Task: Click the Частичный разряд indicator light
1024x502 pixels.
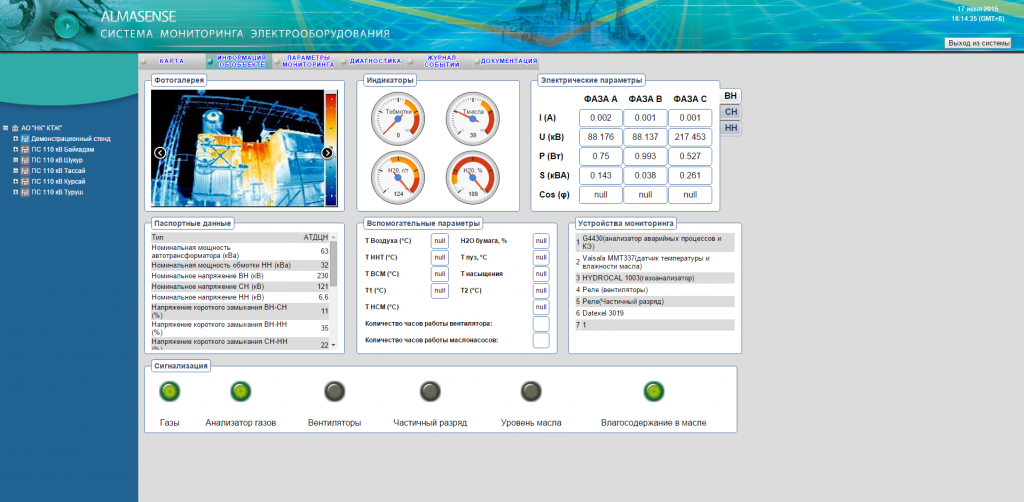Action: pos(430,391)
